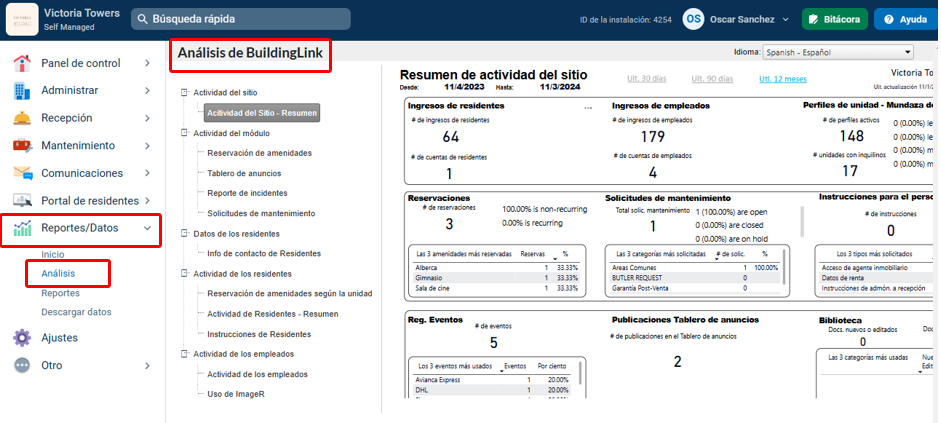Open Reporte de incidentes report

click(247, 193)
